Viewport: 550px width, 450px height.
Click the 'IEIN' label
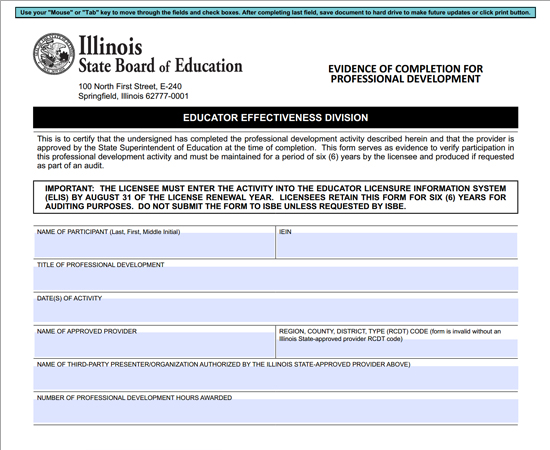tap(285, 232)
